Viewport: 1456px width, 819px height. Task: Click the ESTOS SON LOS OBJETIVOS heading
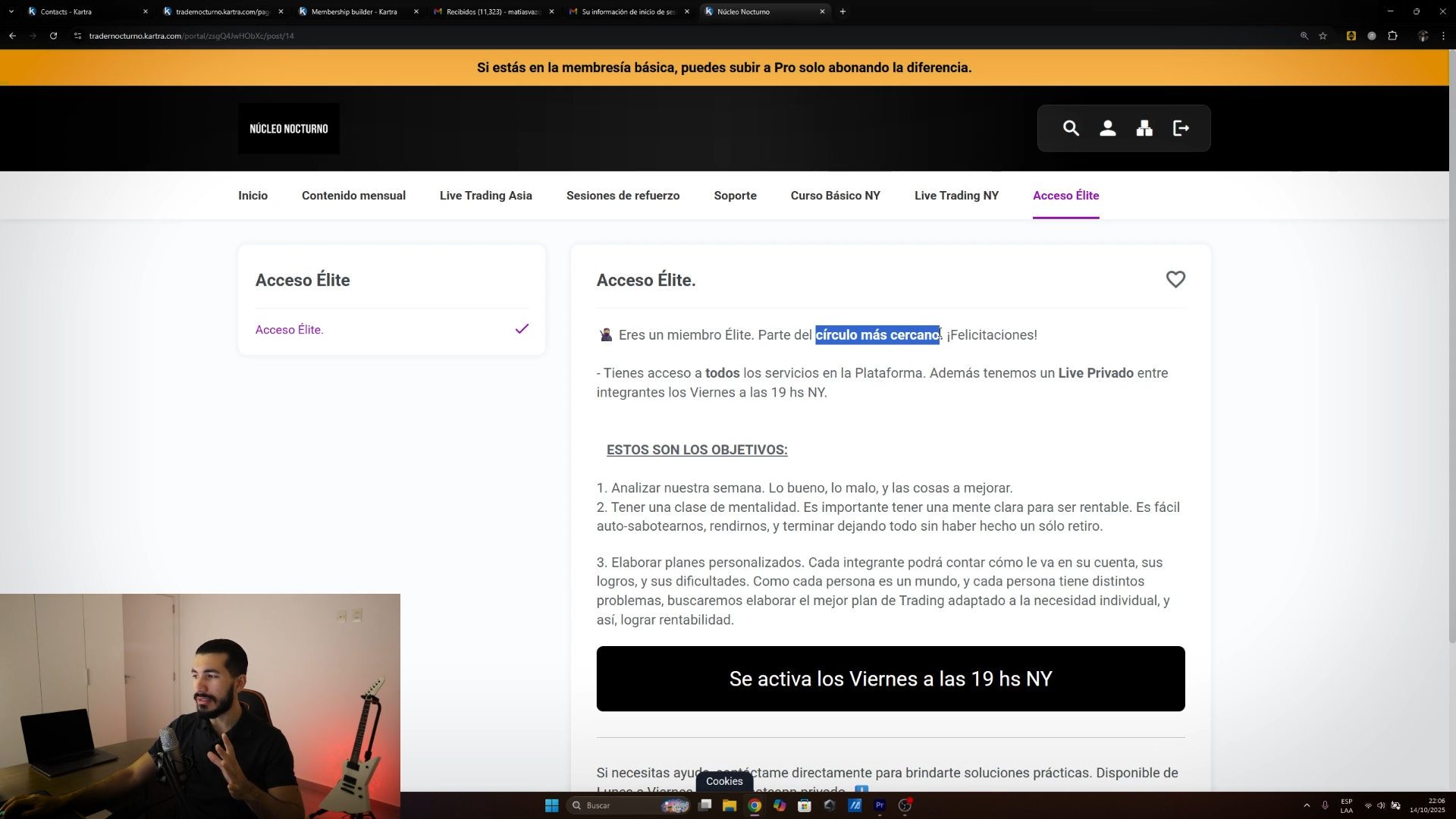697,450
